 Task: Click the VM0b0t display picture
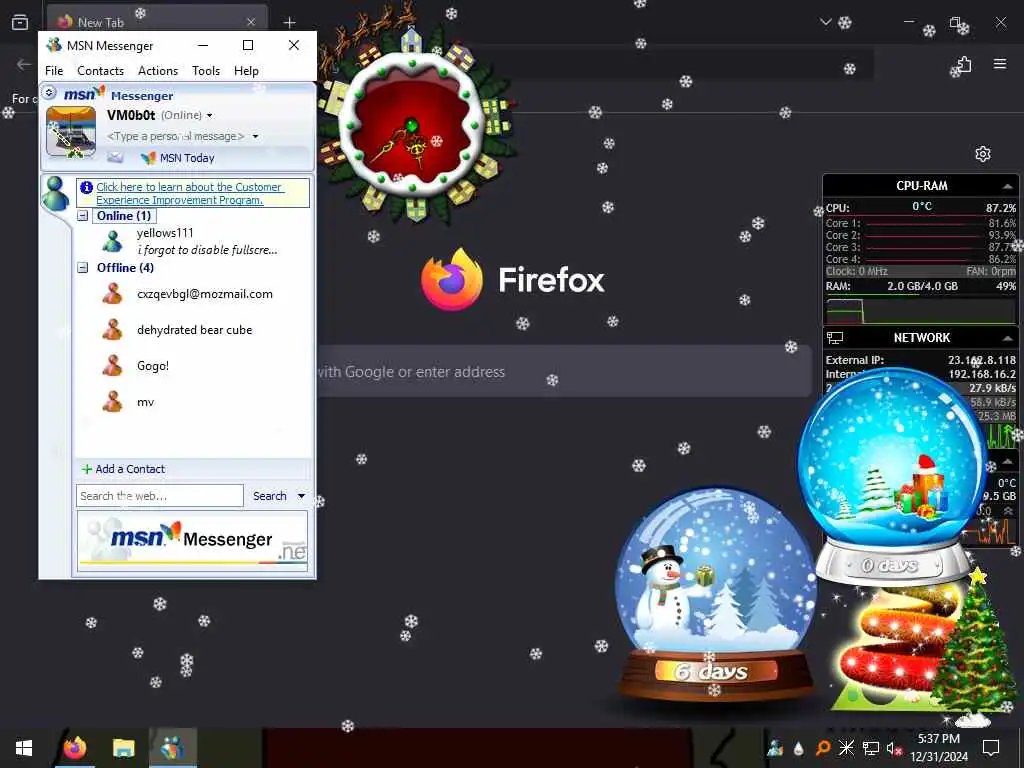point(71,133)
